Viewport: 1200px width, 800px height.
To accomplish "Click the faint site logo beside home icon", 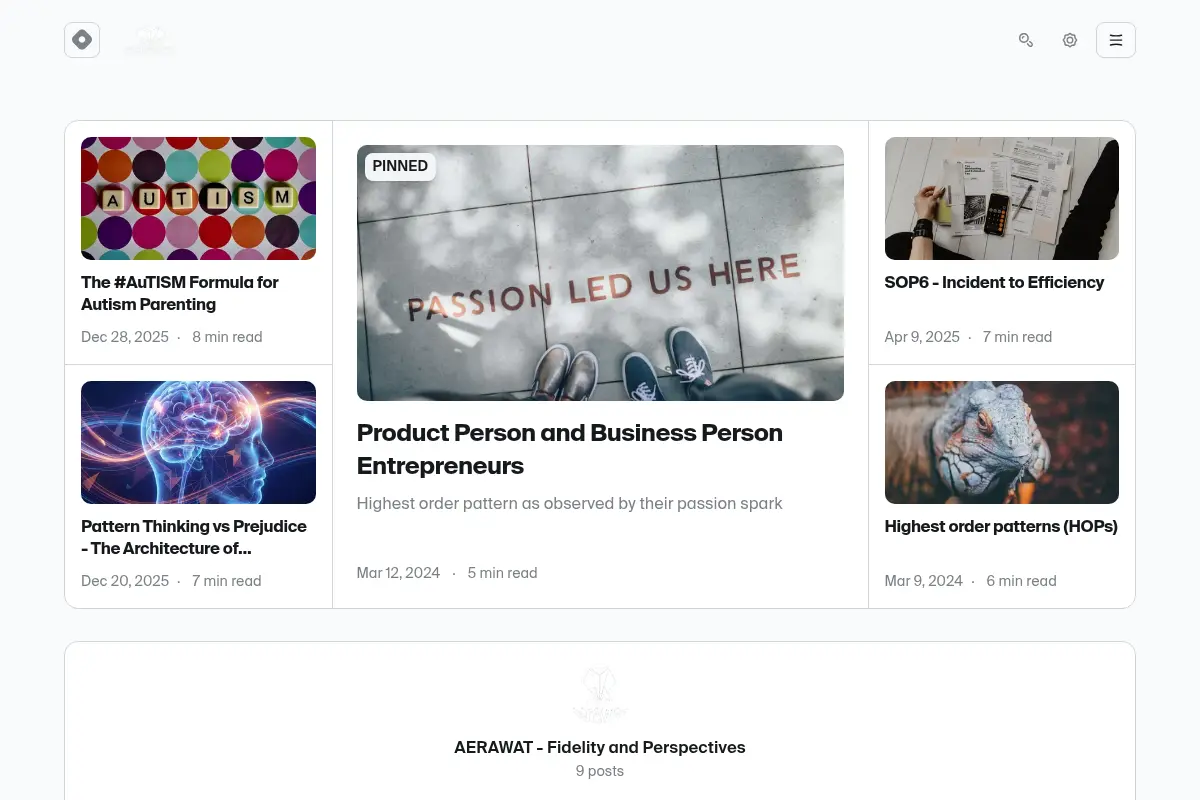I will click(150, 42).
